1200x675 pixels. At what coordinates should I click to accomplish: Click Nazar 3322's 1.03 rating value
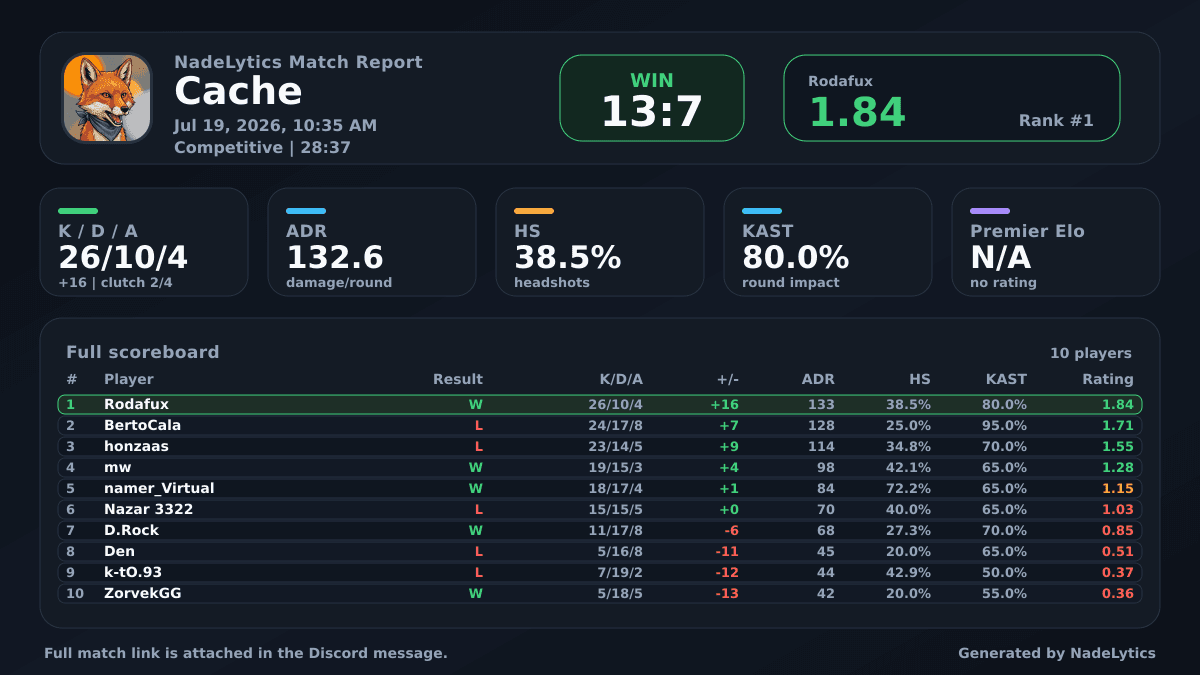tap(1118, 510)
